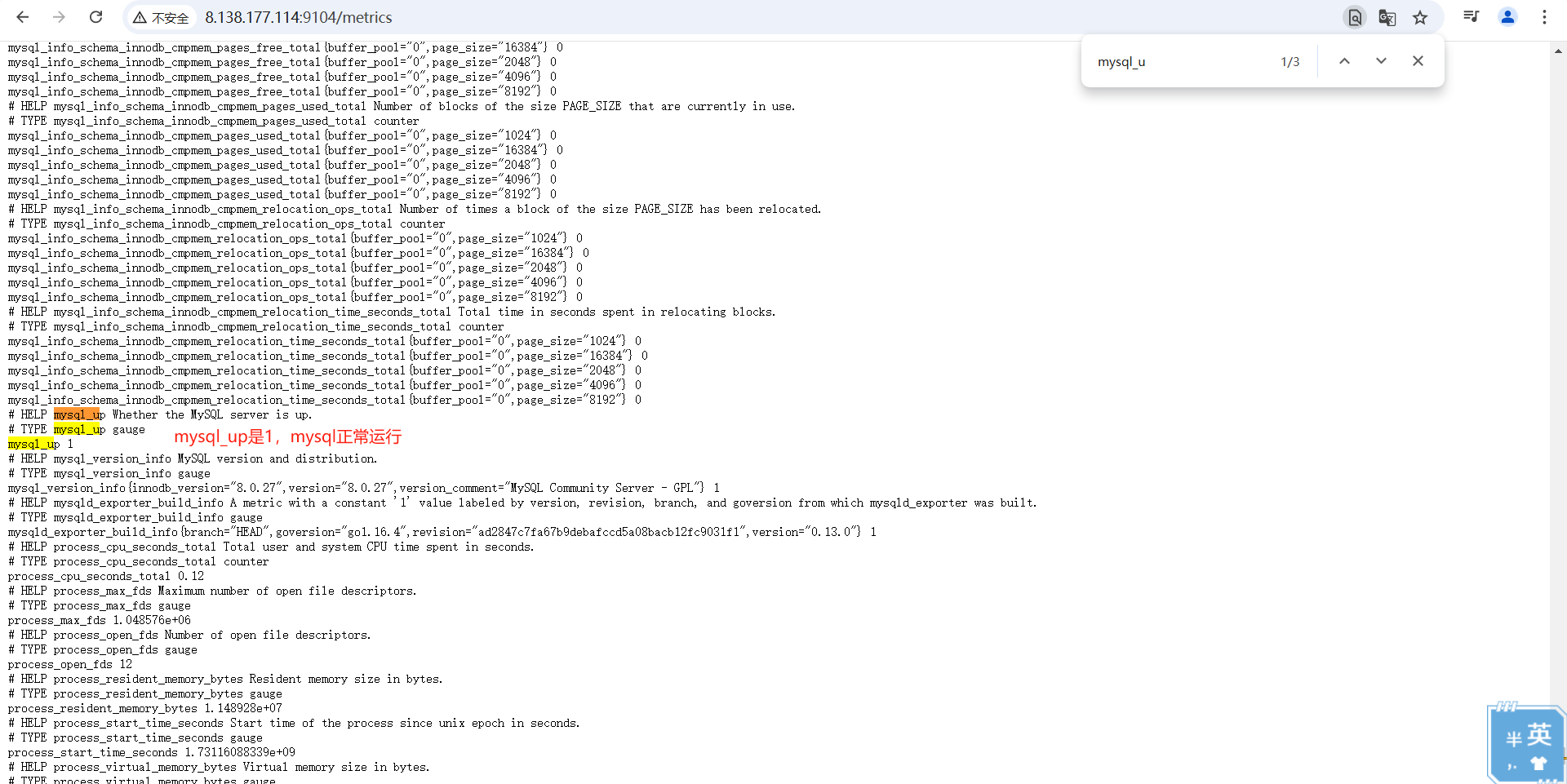Jump to the previous find result

1344,61
